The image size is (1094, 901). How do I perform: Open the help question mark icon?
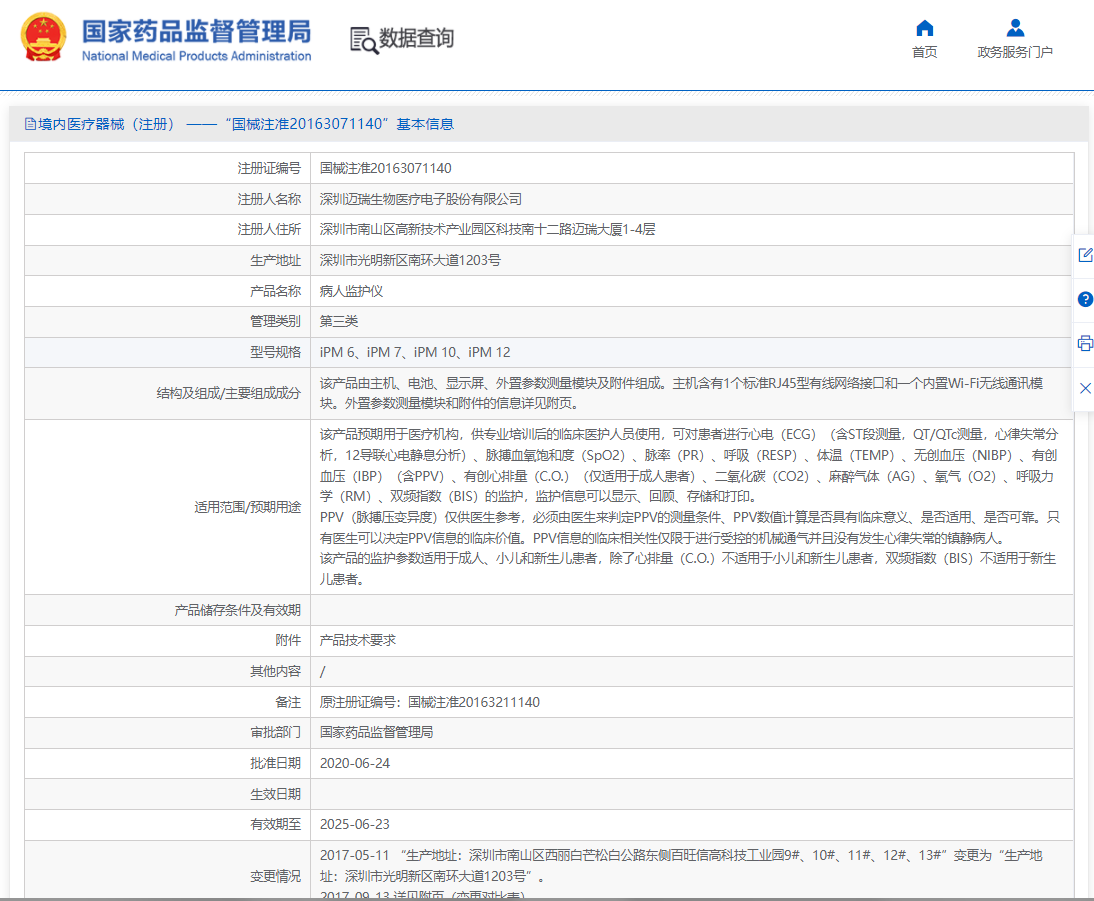coord(1085,299)
